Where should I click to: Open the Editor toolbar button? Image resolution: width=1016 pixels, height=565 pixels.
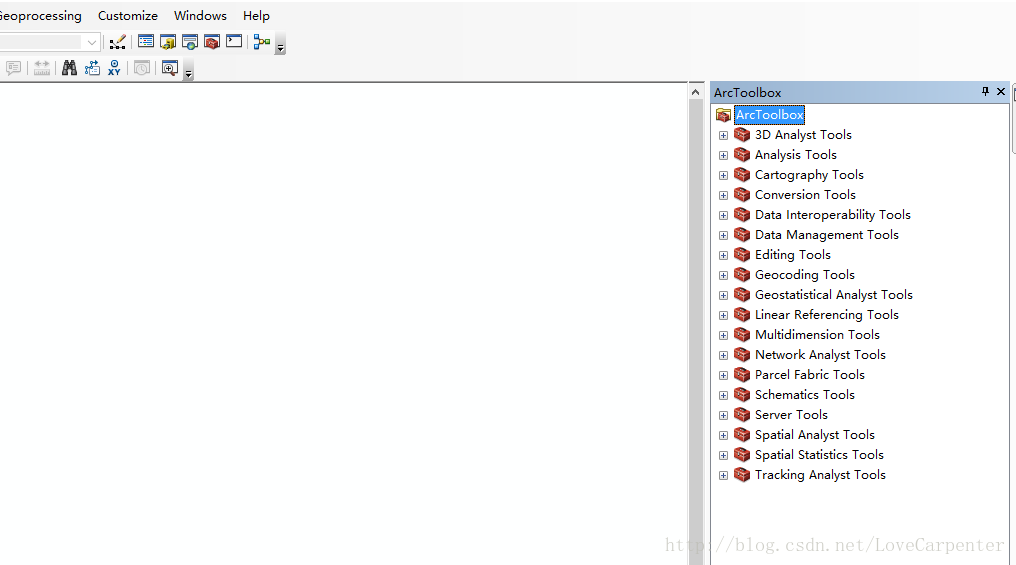[x=117, y=43]
